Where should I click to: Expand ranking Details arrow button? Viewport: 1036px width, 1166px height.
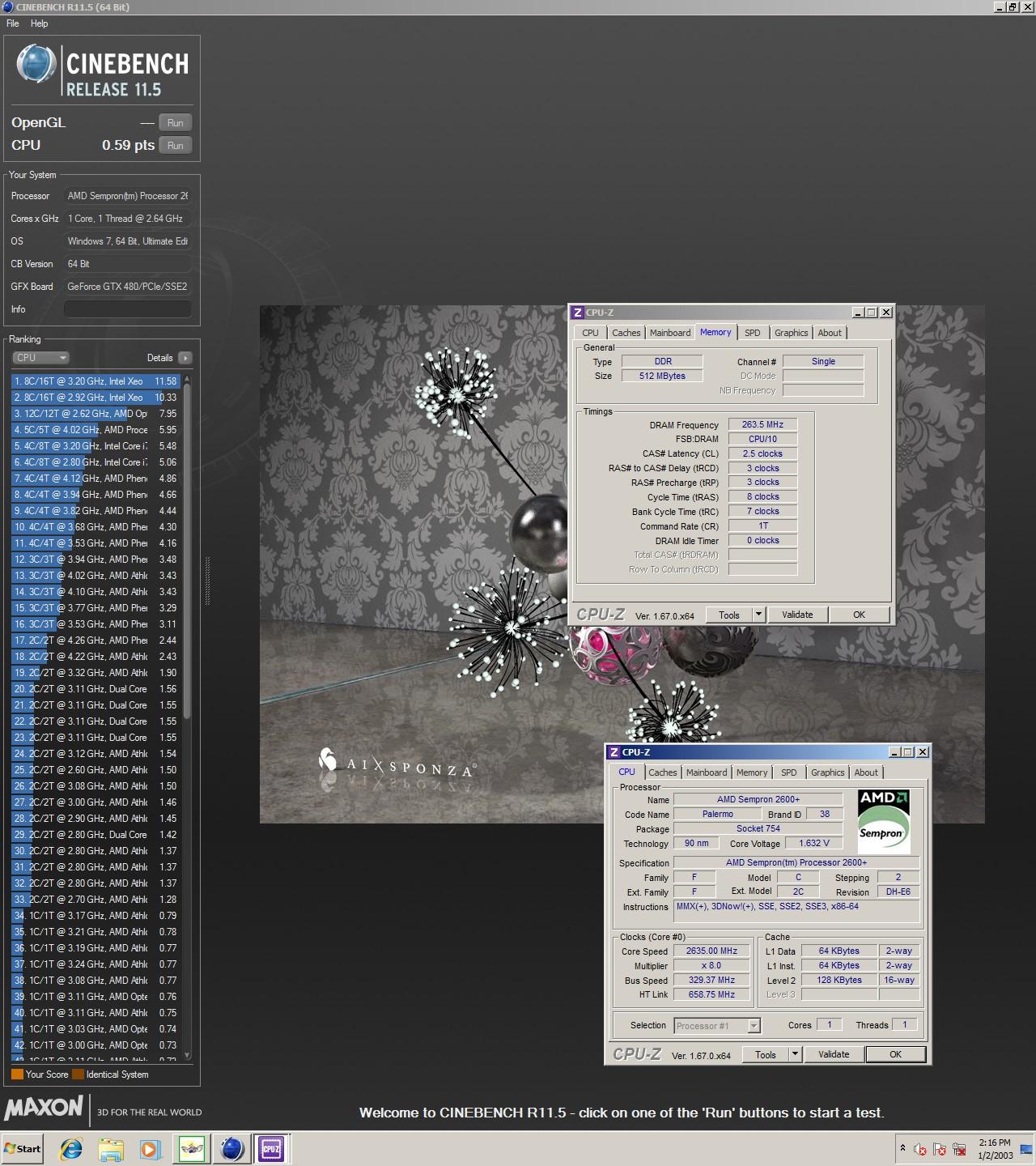tap(185, 358)
